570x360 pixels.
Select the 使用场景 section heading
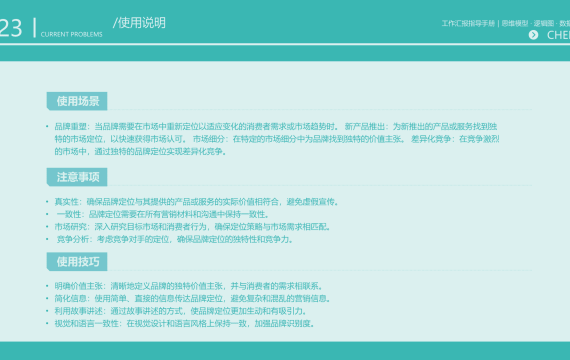click(x=77, y=101)
